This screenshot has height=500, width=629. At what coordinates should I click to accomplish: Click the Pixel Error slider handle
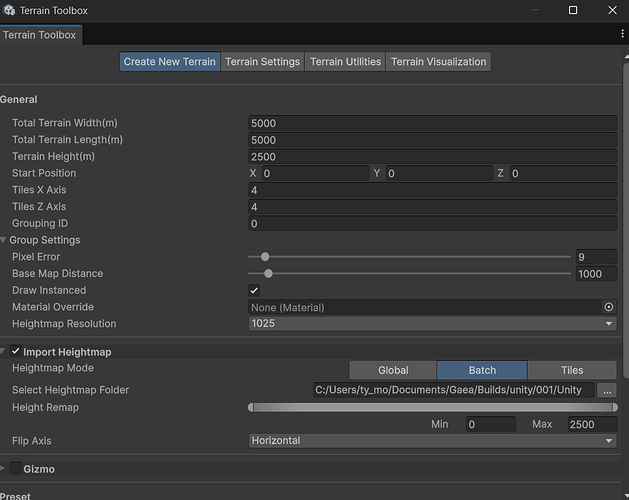click(x=265, y=257)
